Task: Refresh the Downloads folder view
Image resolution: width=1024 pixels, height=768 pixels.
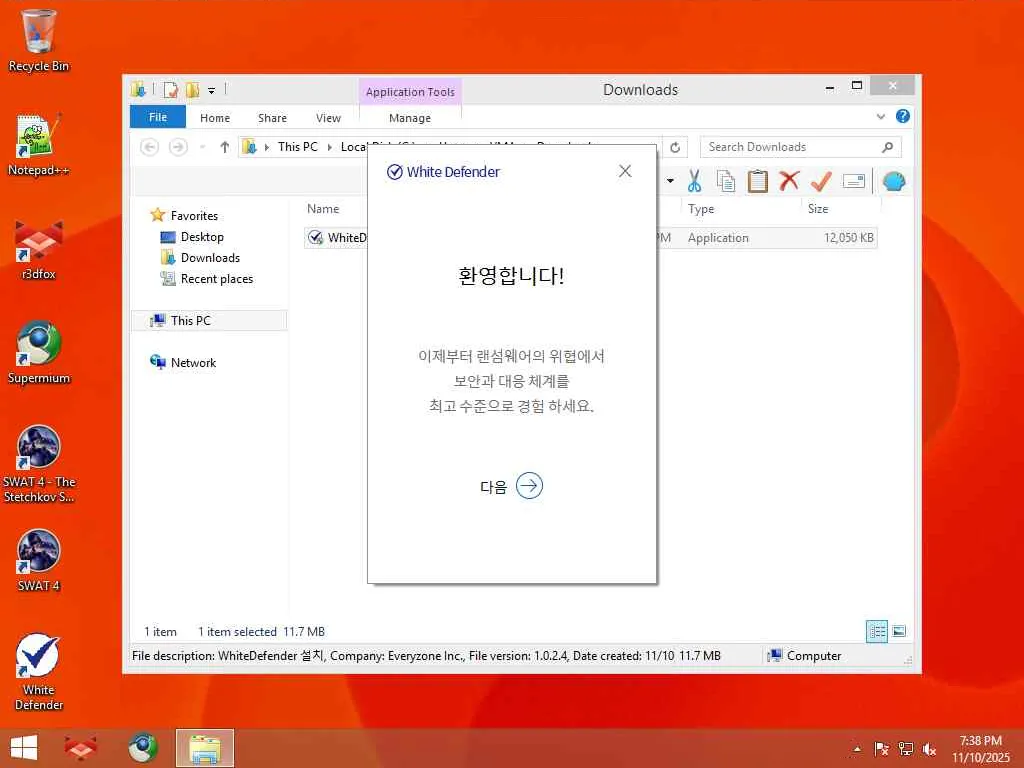Action: click(x=675, y=148)
